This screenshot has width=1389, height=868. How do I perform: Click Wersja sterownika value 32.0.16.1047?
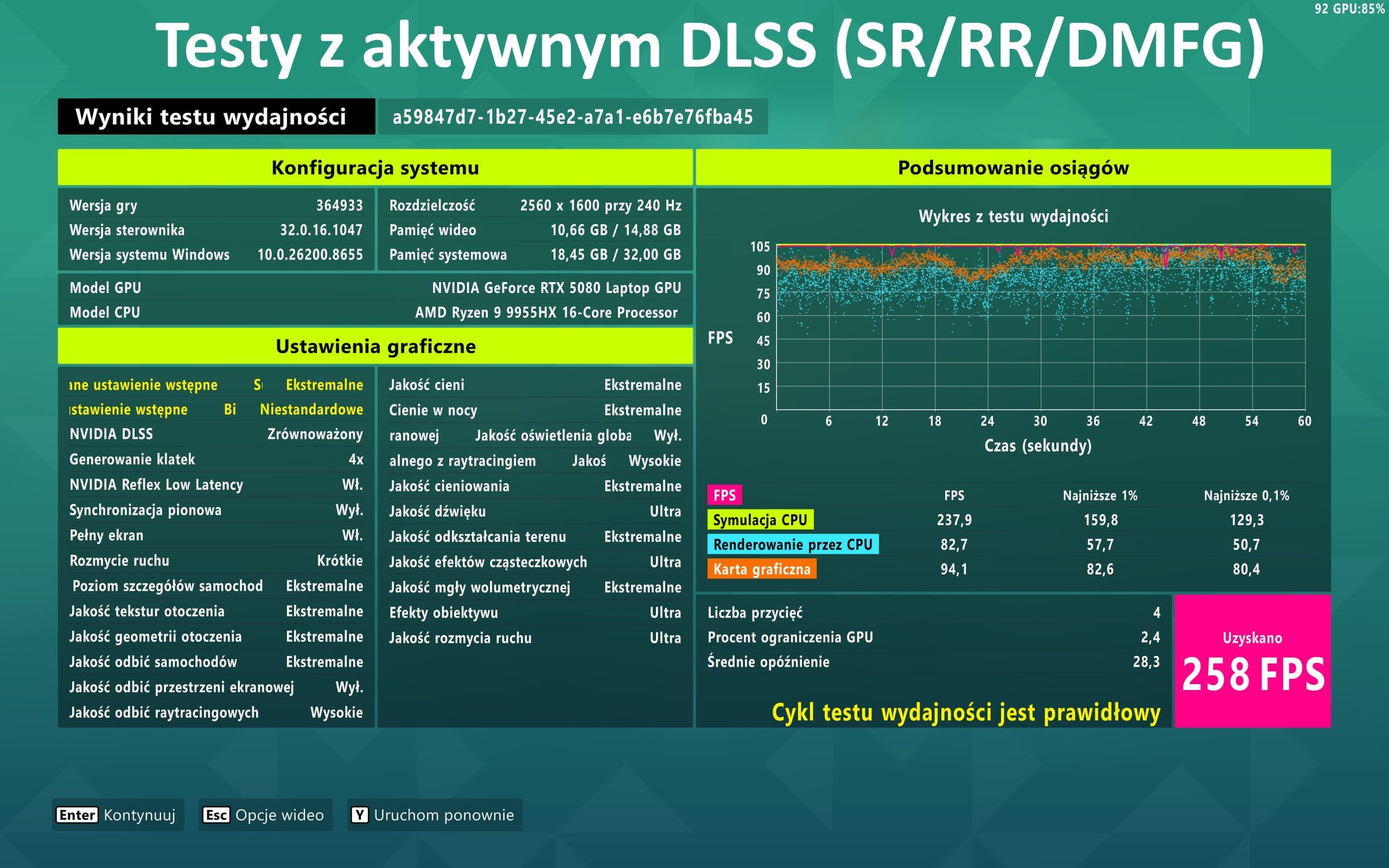pyautogui.click(x=321, y=230)
